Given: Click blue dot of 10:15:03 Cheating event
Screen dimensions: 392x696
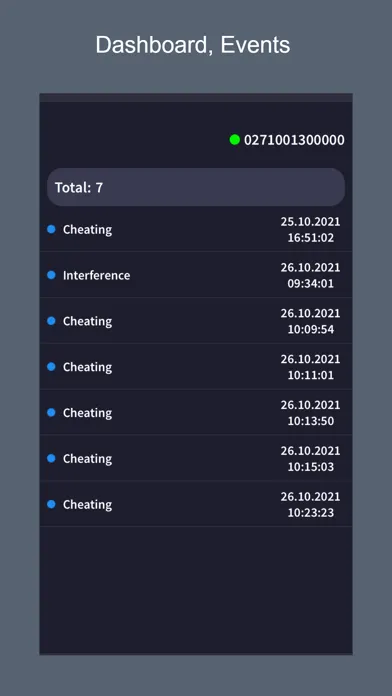Looking at the screenshot, I should [x=51, y=458].
